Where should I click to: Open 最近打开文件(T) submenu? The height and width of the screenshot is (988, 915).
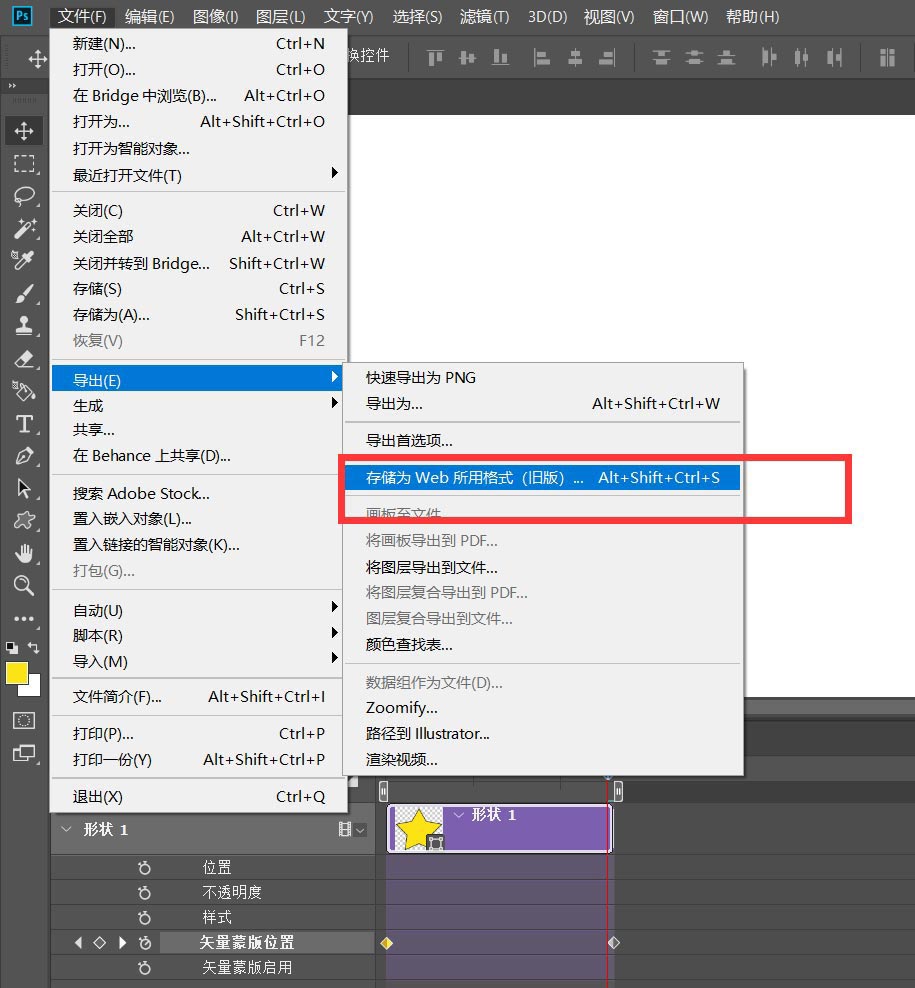point(199,175)
